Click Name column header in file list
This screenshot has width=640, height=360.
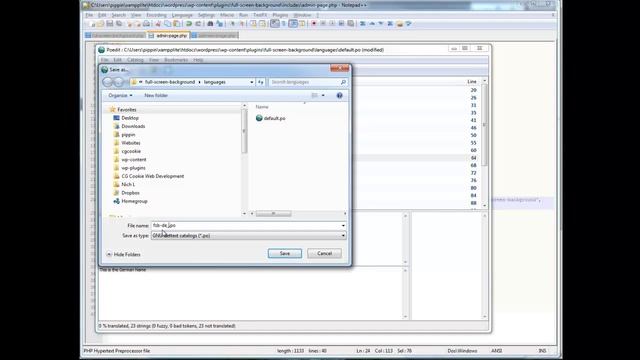262,107
